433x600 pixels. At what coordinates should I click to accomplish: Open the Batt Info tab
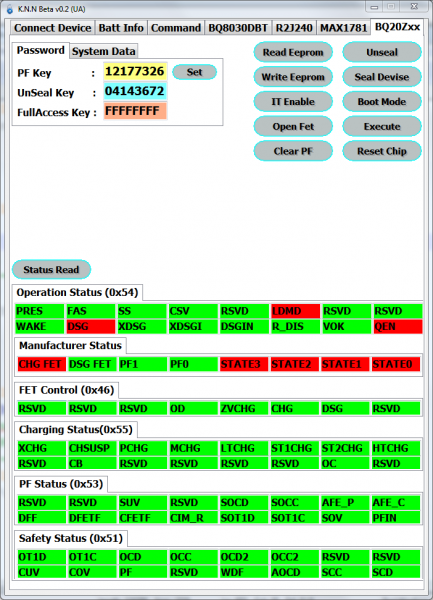(x=121, y=28)
